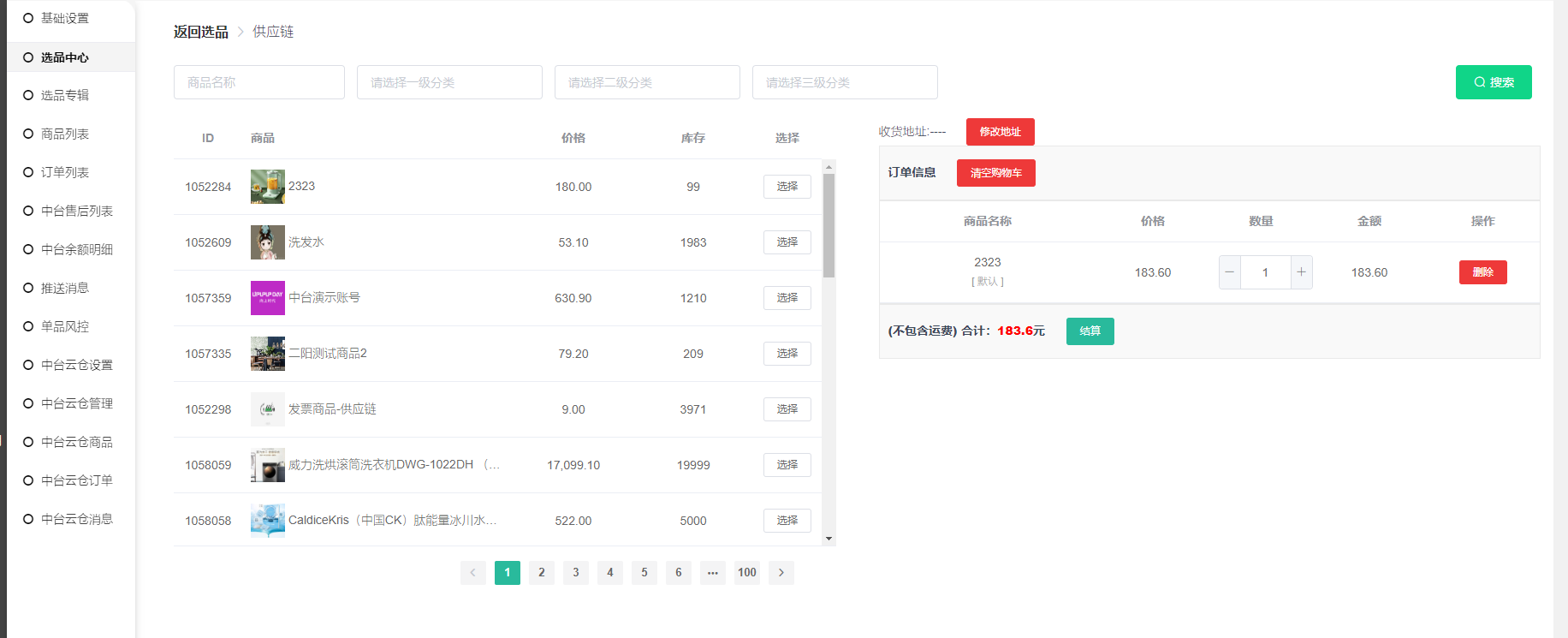Viewport: 1568px width, 638px height.
Task: Click the red 修改地址 button
Action: tap(1001, 132)
